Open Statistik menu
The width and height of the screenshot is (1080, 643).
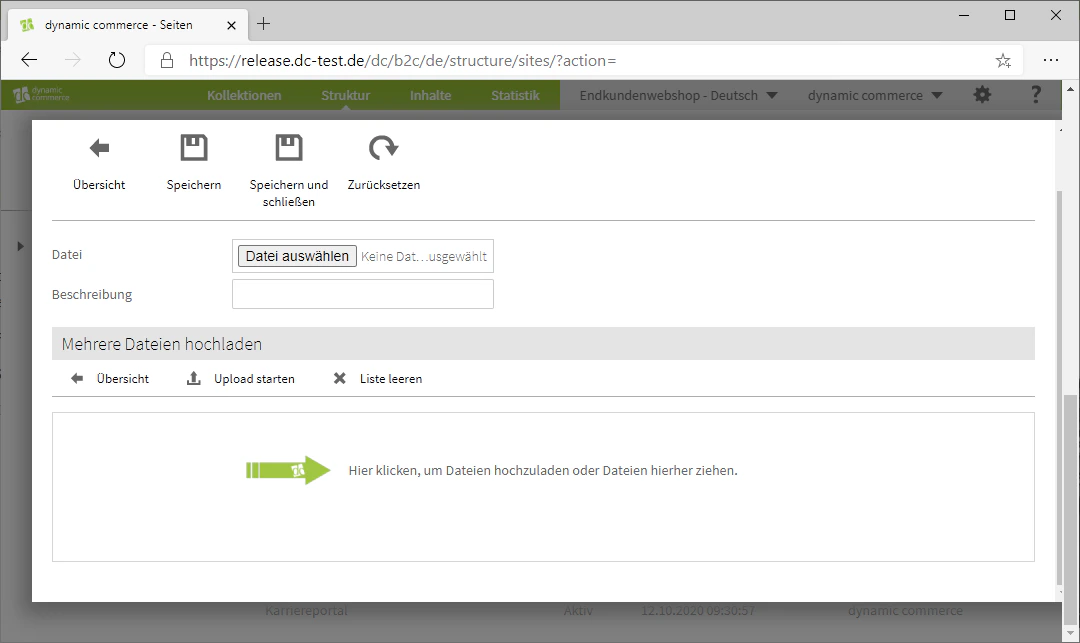(515, 95)
